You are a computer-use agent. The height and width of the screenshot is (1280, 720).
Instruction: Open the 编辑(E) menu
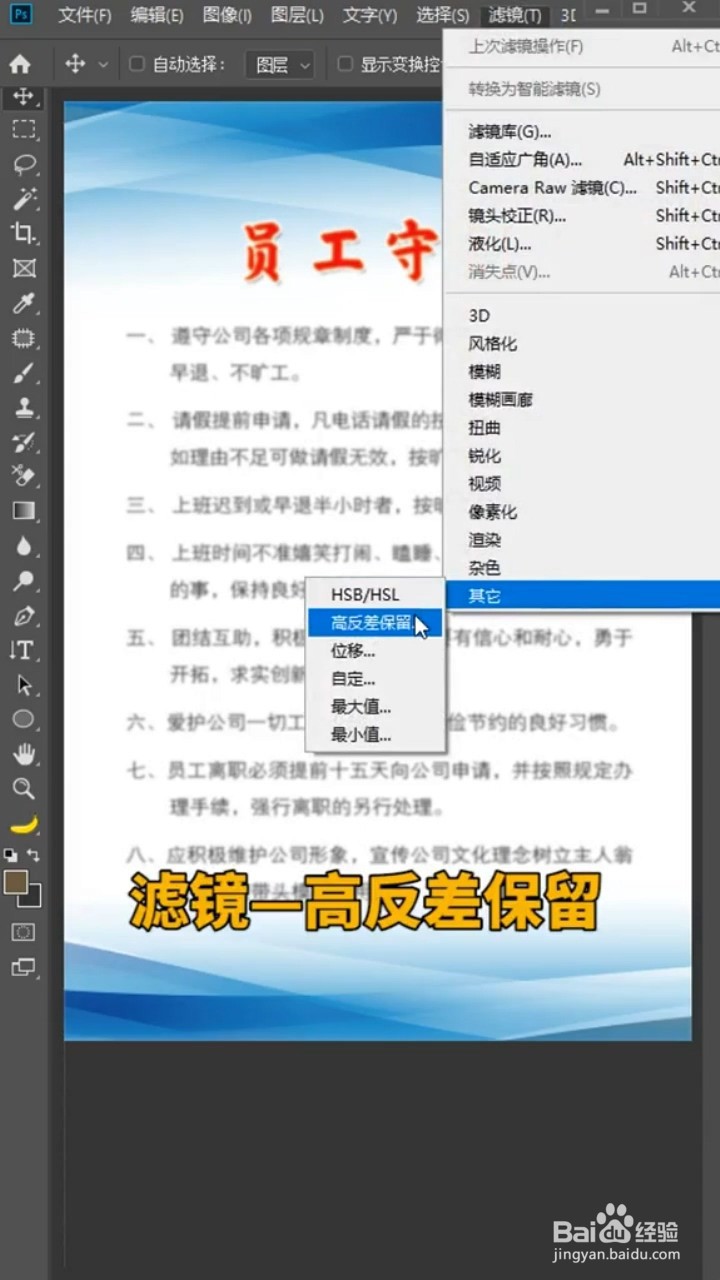157,15
